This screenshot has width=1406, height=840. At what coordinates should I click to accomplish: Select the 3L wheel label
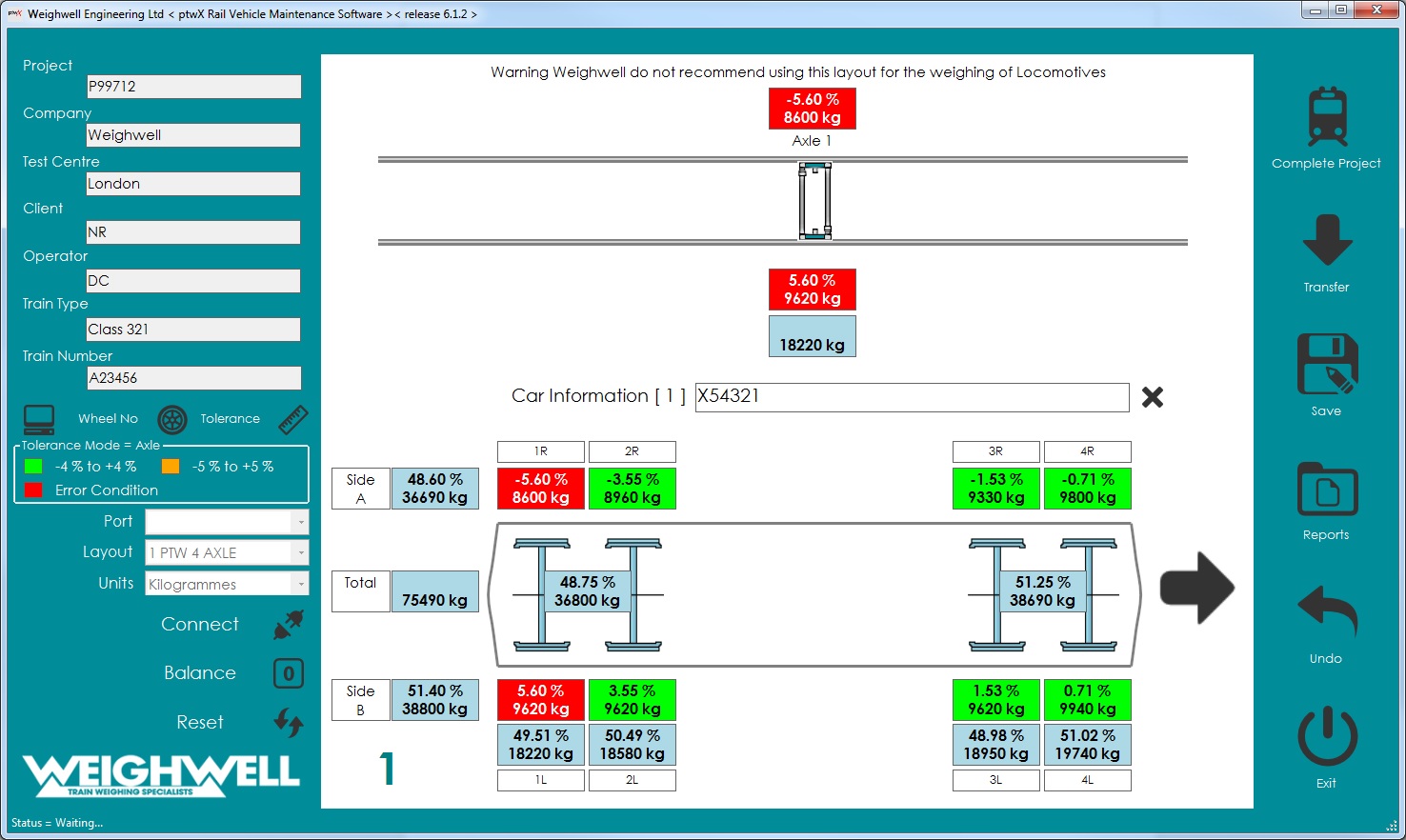pyautogui.click(x=996, y=780)
